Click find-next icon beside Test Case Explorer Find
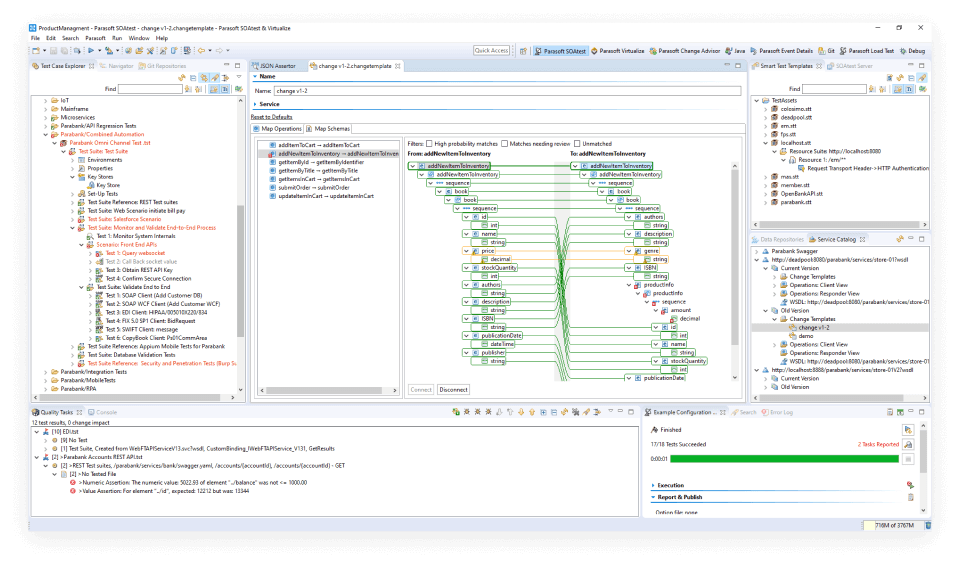Screen dimensions: 960x566 click(189, 89)
